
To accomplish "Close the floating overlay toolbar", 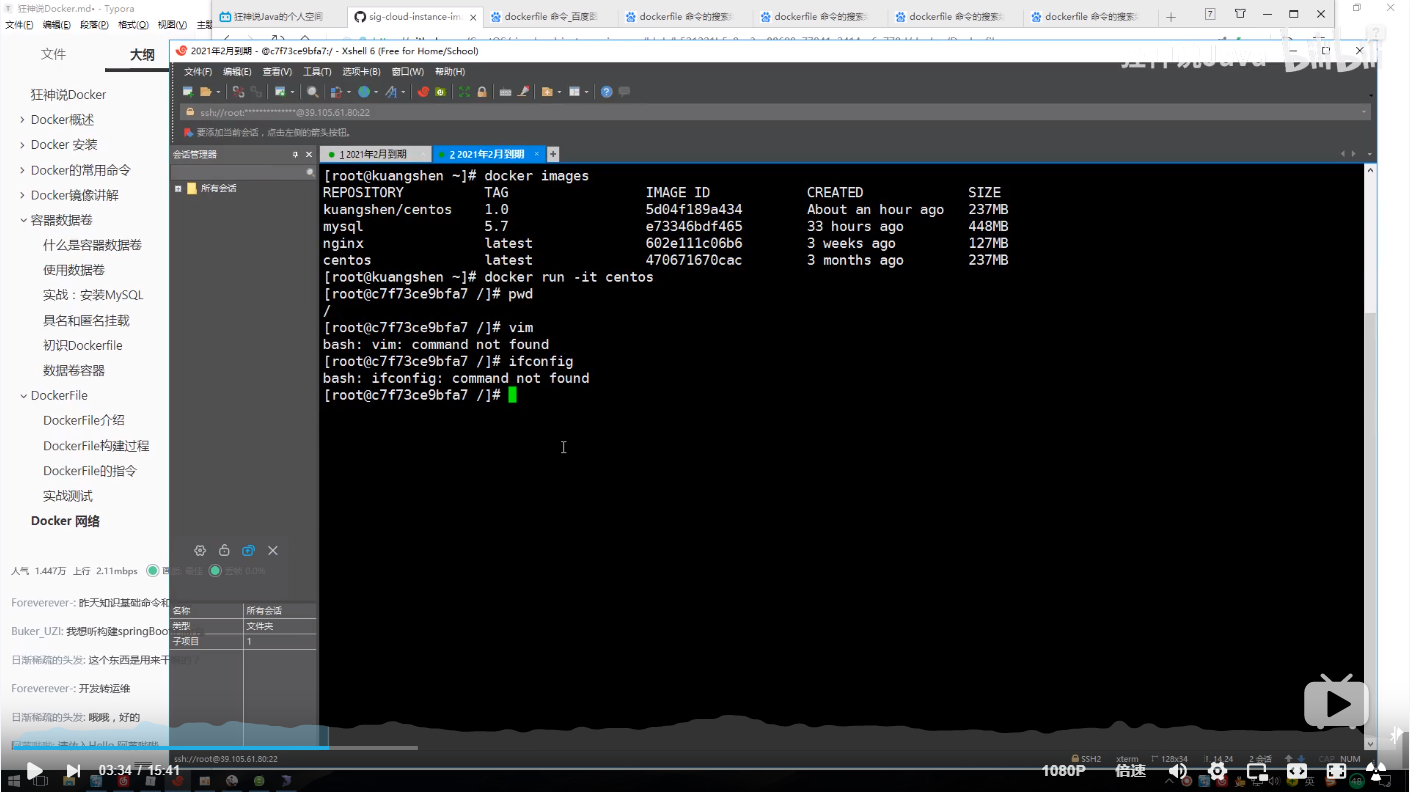I will click(273, 551).
